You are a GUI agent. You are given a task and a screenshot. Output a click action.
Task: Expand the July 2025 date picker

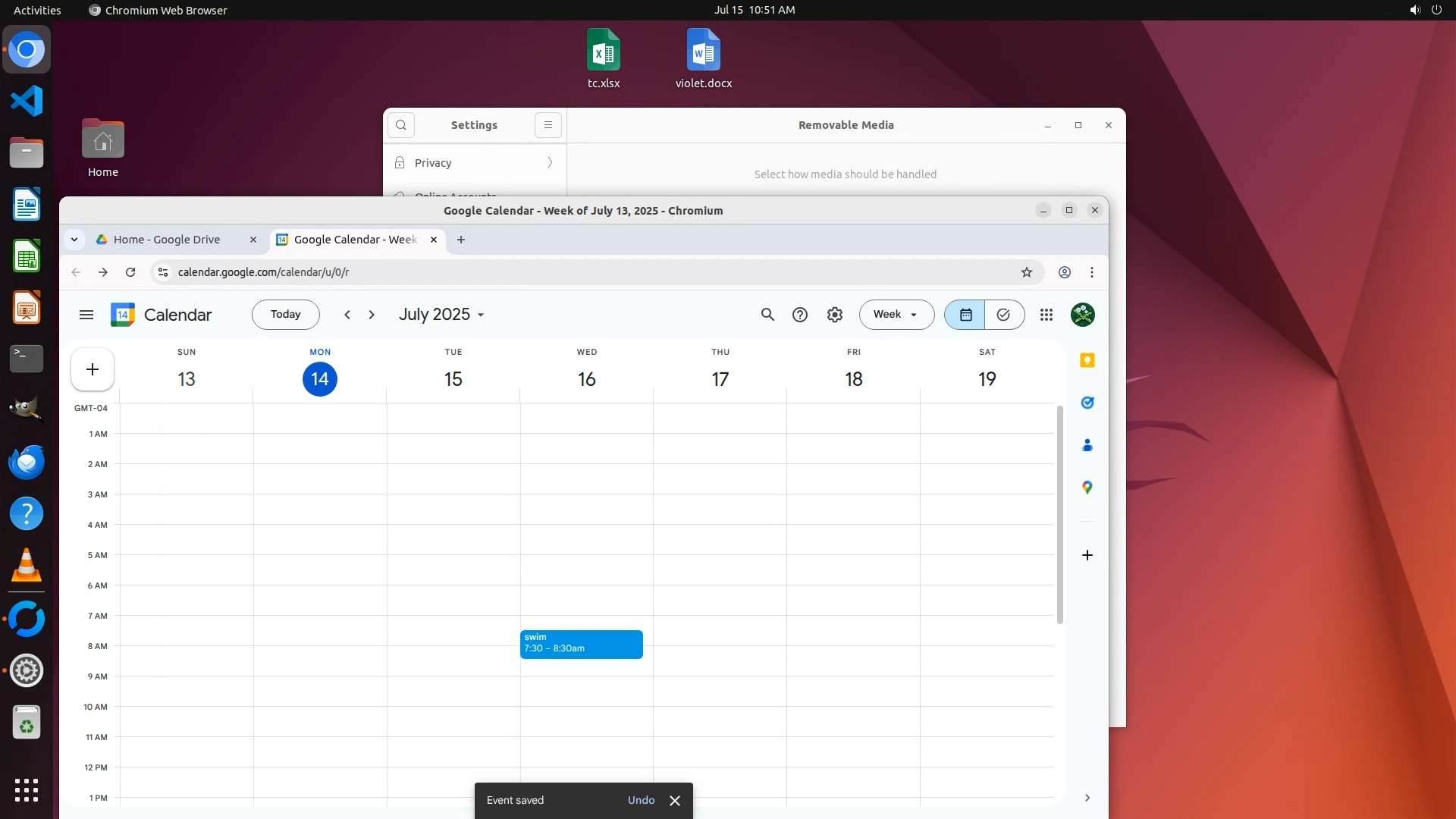click(x=441, y=315)
